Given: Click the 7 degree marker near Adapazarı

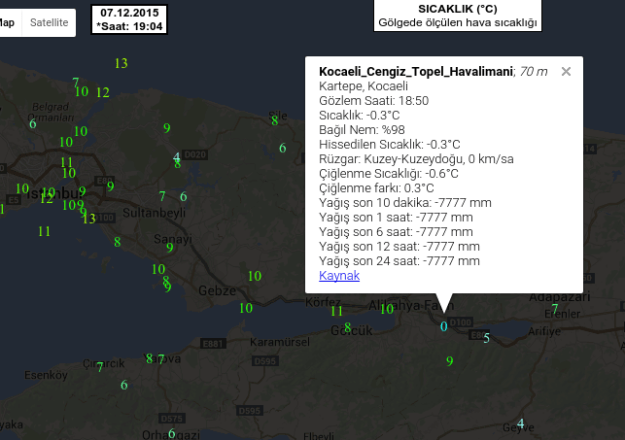Looking at the screenshot, I should (554, 309).
